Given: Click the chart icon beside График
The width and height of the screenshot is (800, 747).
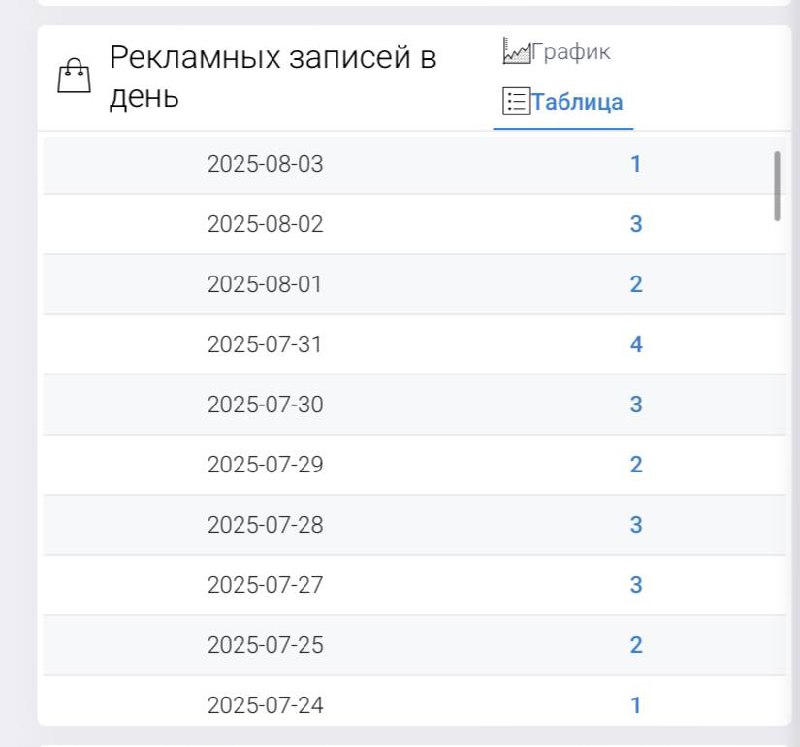Looking at the screenshot, I should click(x=515, y=52).
